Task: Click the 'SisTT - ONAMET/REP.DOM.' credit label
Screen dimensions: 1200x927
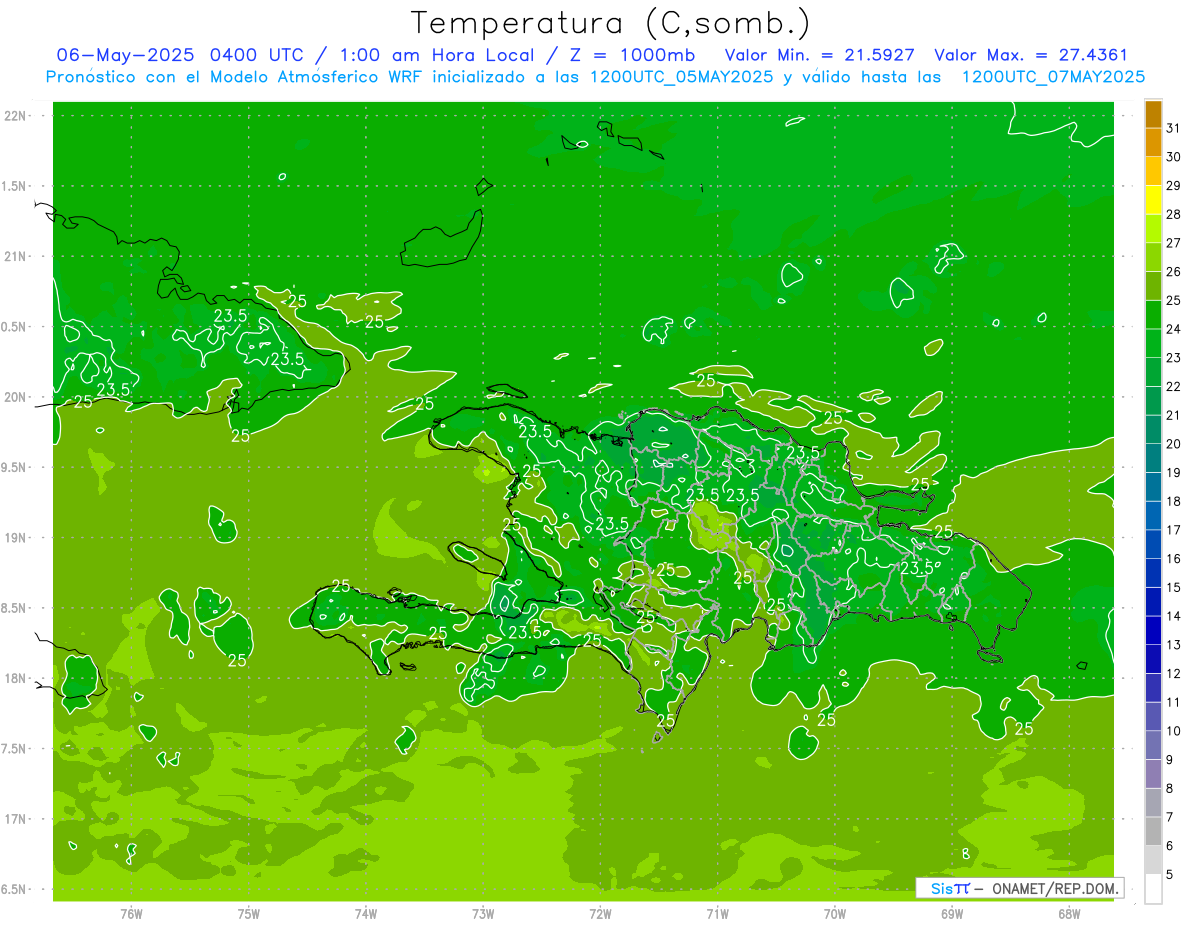Action: pos(1019,888)
